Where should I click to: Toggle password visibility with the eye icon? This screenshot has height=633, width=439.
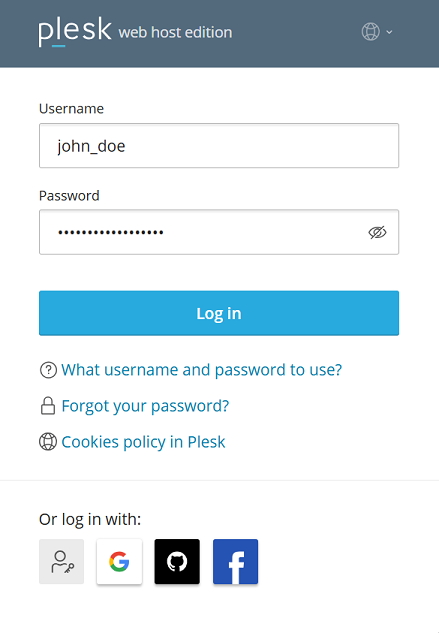(x=377, y=232)
